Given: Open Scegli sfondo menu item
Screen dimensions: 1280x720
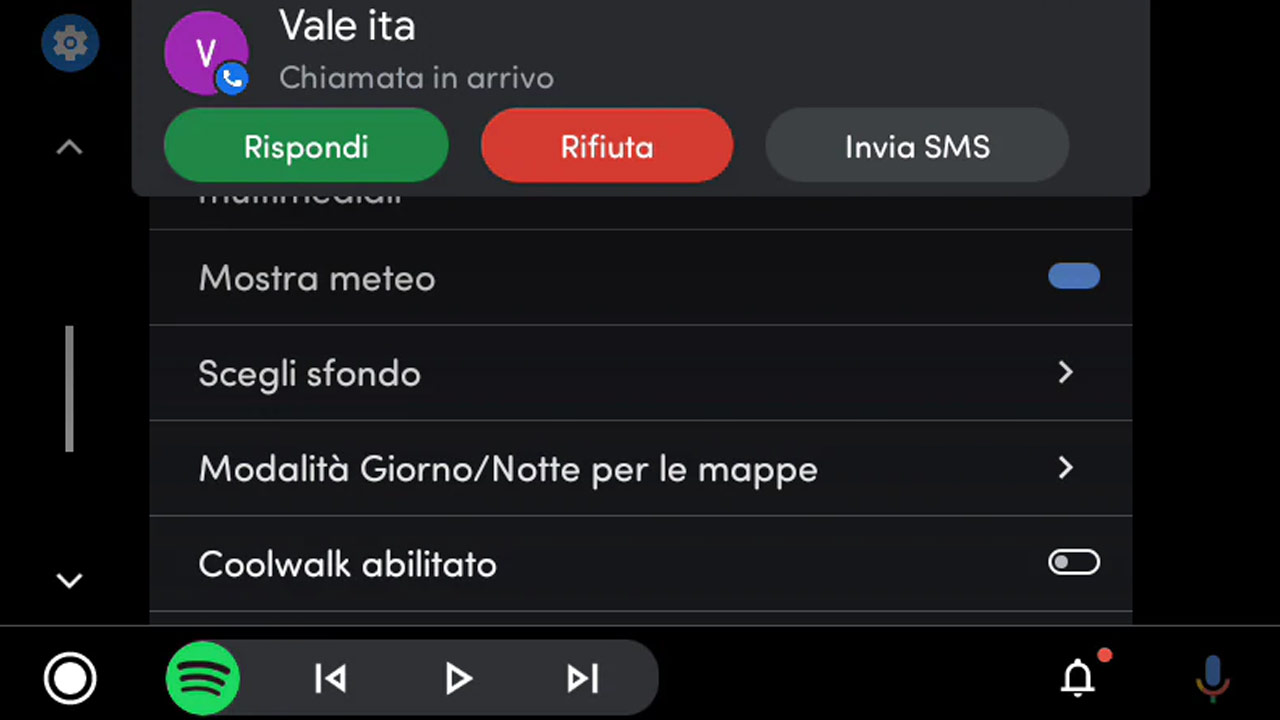Looking at the screenshot, I should pos(641,373).
